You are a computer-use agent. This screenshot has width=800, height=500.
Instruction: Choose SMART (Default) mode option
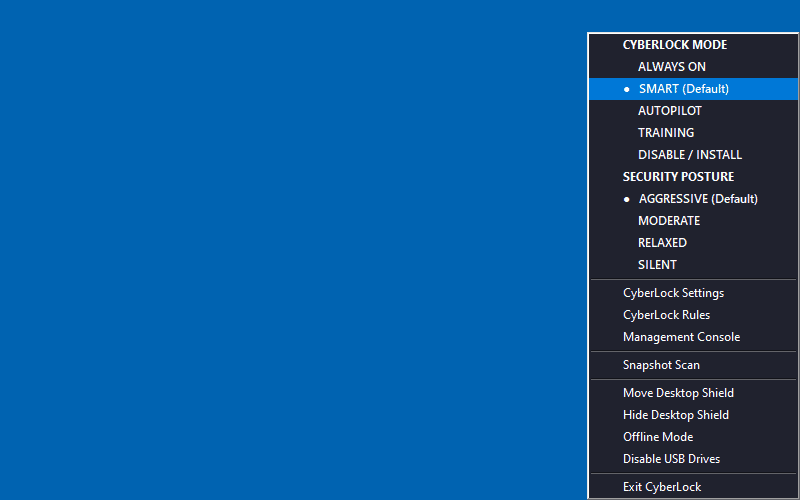coord(684,89)
